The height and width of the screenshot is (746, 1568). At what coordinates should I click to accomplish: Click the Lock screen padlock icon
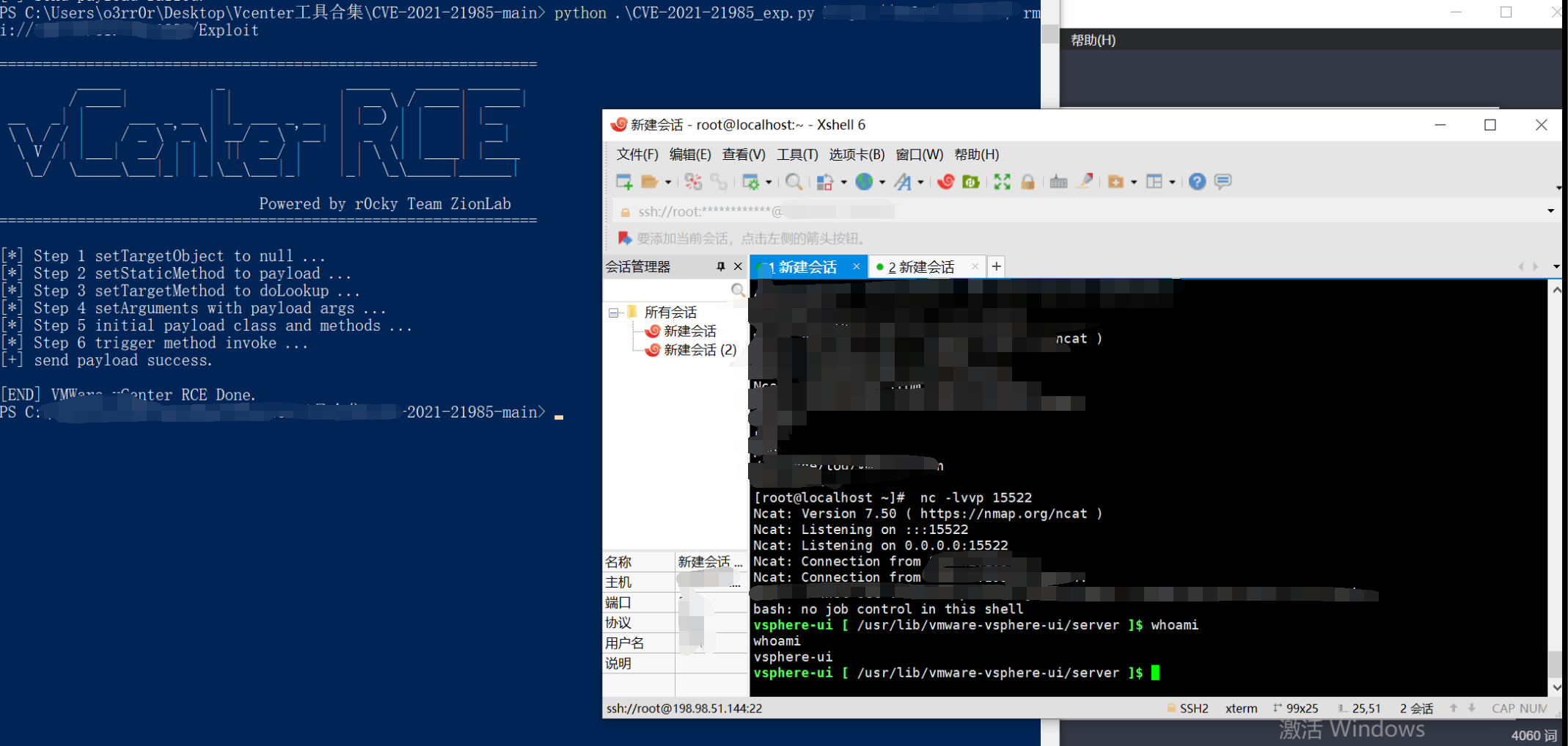tap(1027, 182)
